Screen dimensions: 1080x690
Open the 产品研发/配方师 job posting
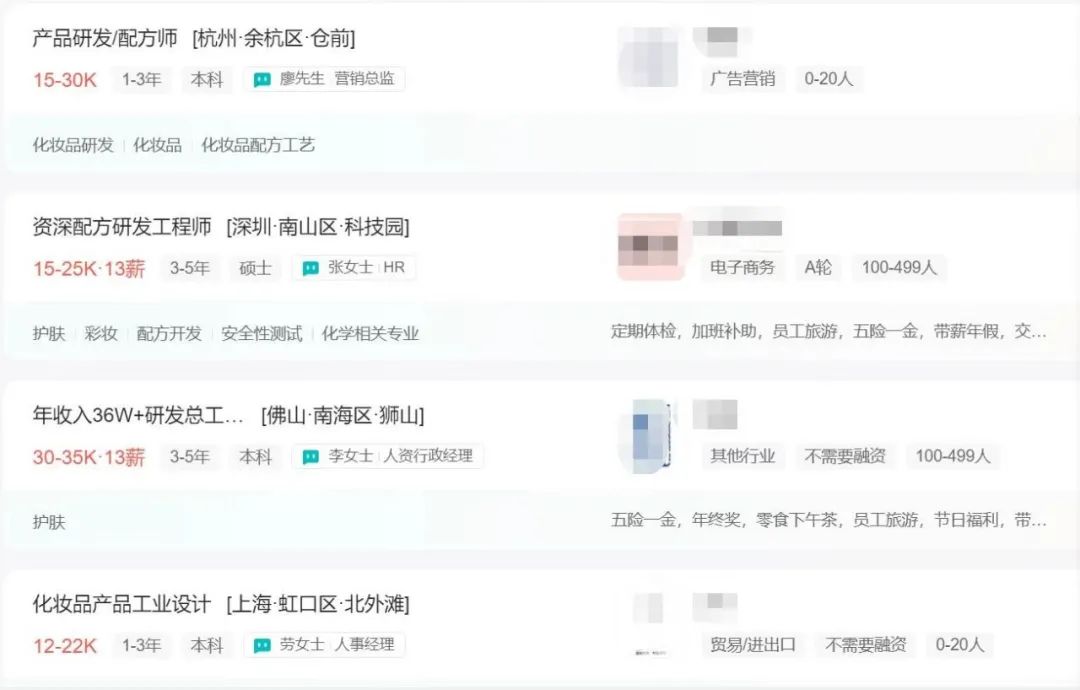(x=105, y=39)
